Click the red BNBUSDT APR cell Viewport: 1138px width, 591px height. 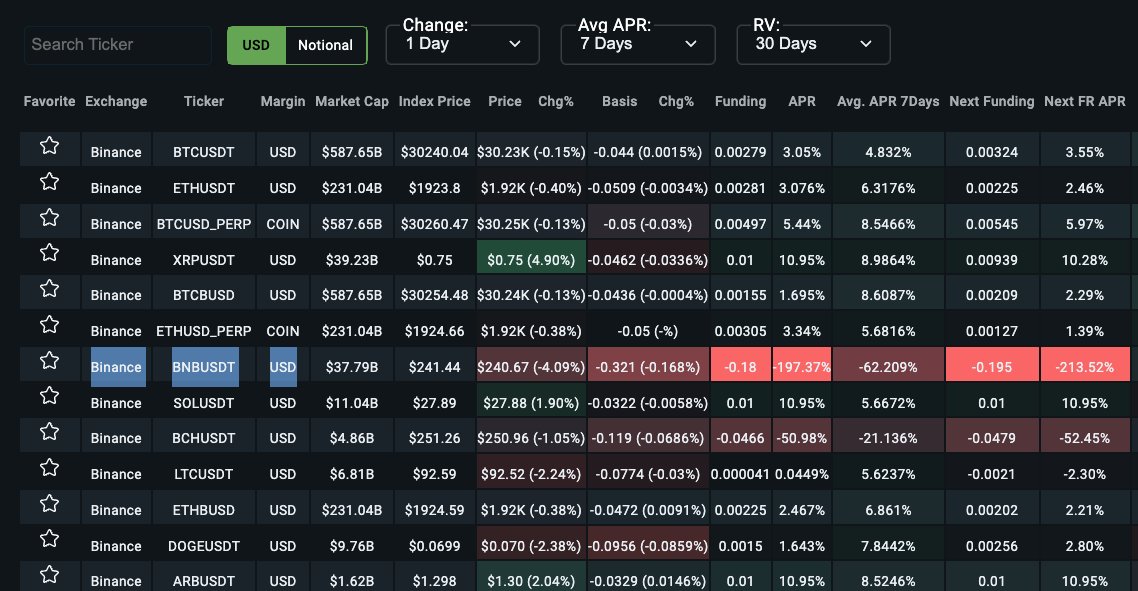coord(802,367)
